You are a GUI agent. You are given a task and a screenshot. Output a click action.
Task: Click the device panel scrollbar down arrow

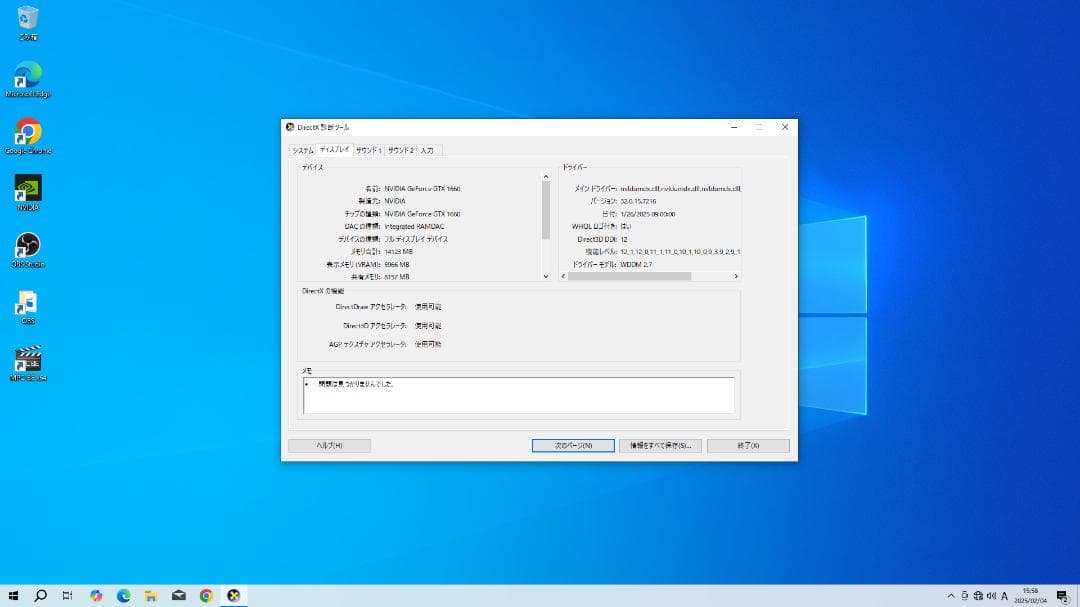[545, 276]
